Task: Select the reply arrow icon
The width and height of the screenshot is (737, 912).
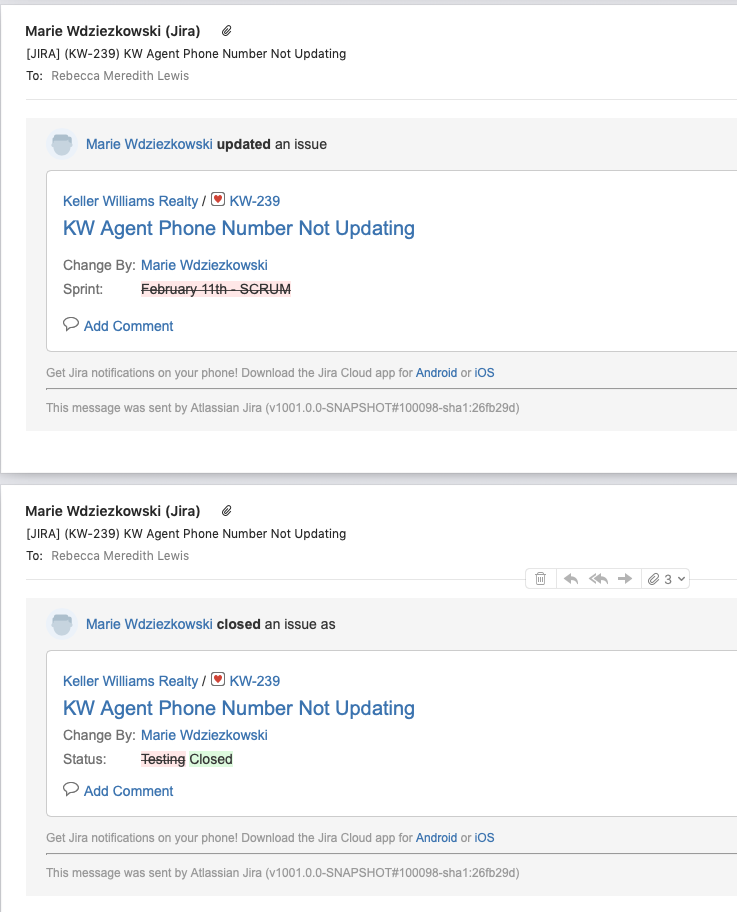Action: click(570, 578)
